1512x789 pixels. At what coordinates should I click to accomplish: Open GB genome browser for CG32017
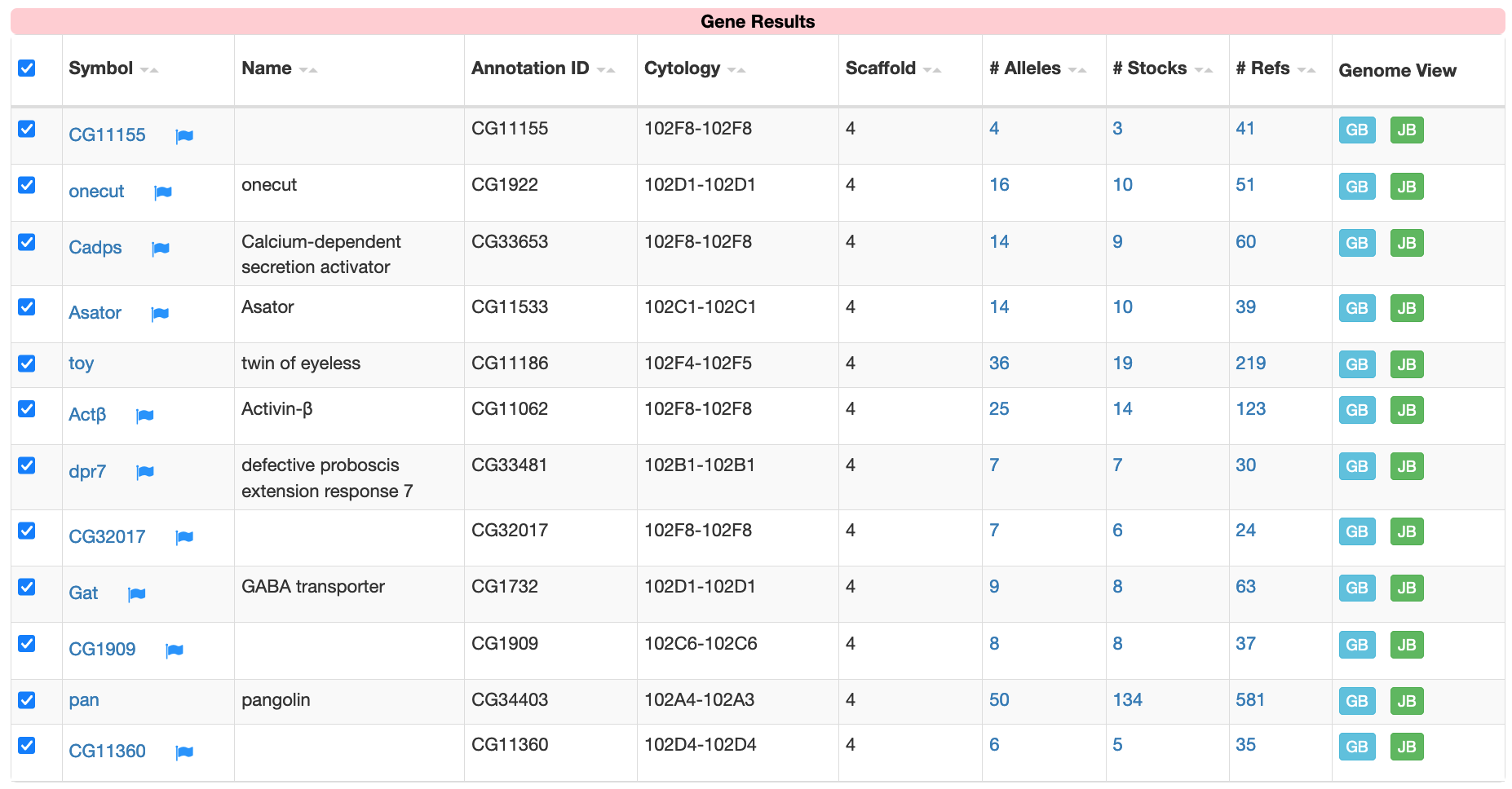click(x=1357, y=531)
